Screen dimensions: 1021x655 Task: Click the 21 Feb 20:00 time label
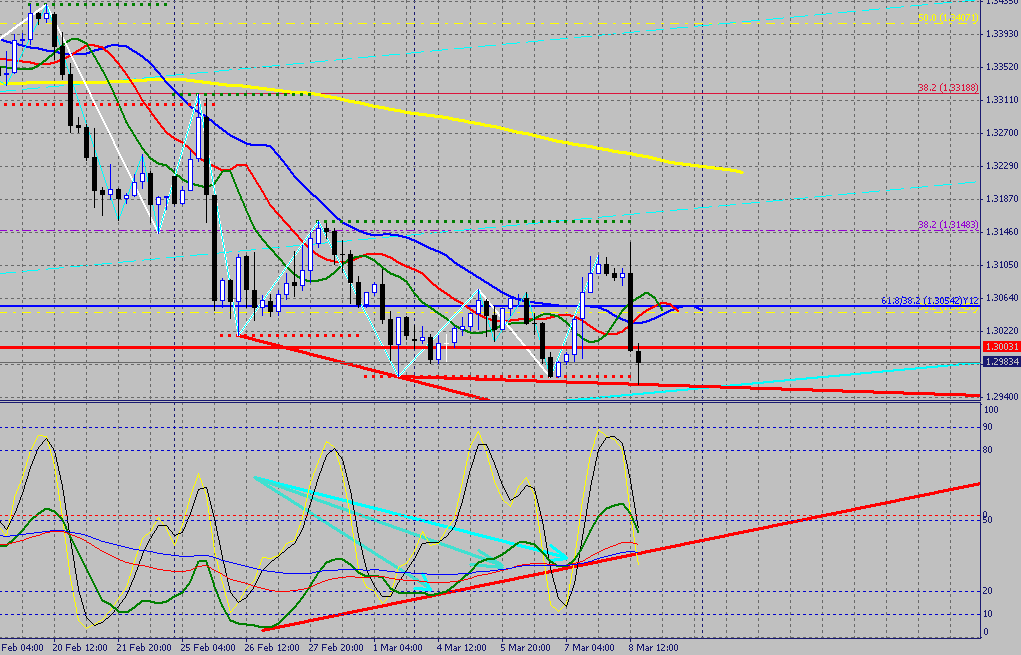click(x=144, y=648)
